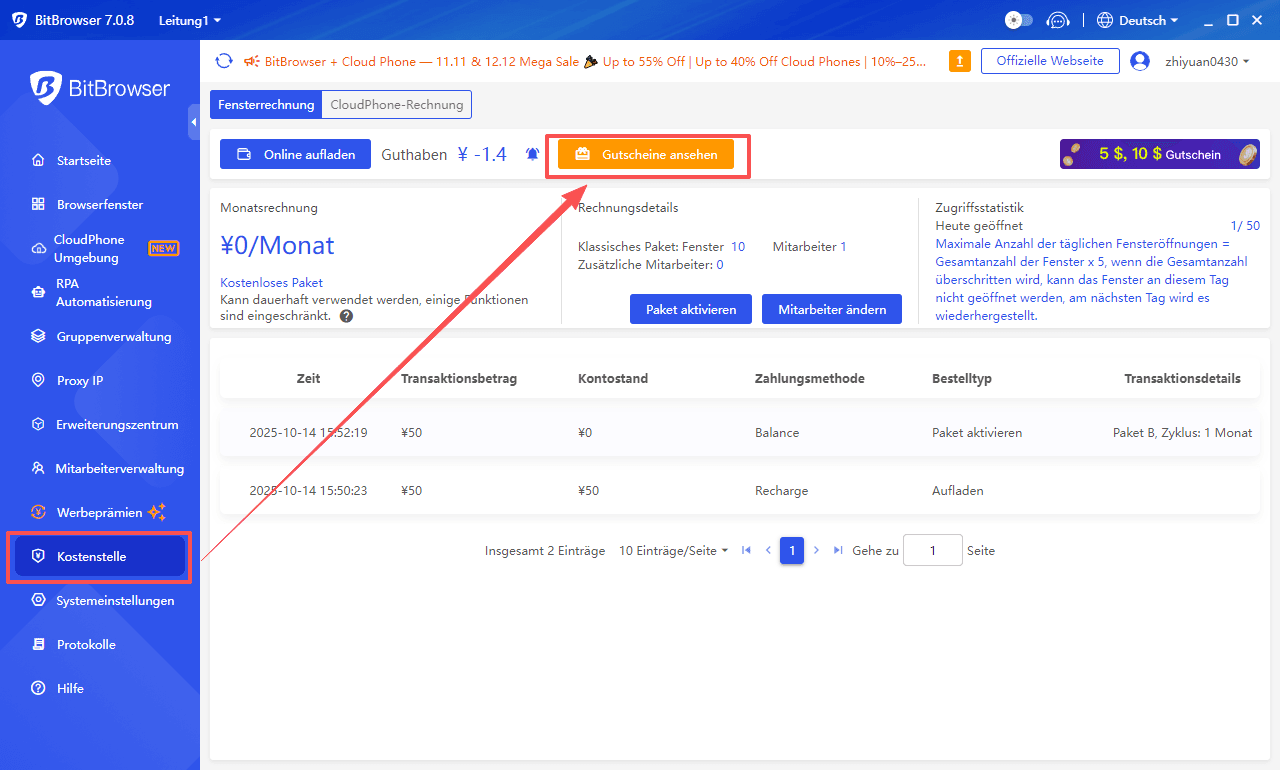Screen dimensions: 1280x770
Task: Select page 1 in pagination
Action: click(x=792, y=550)
